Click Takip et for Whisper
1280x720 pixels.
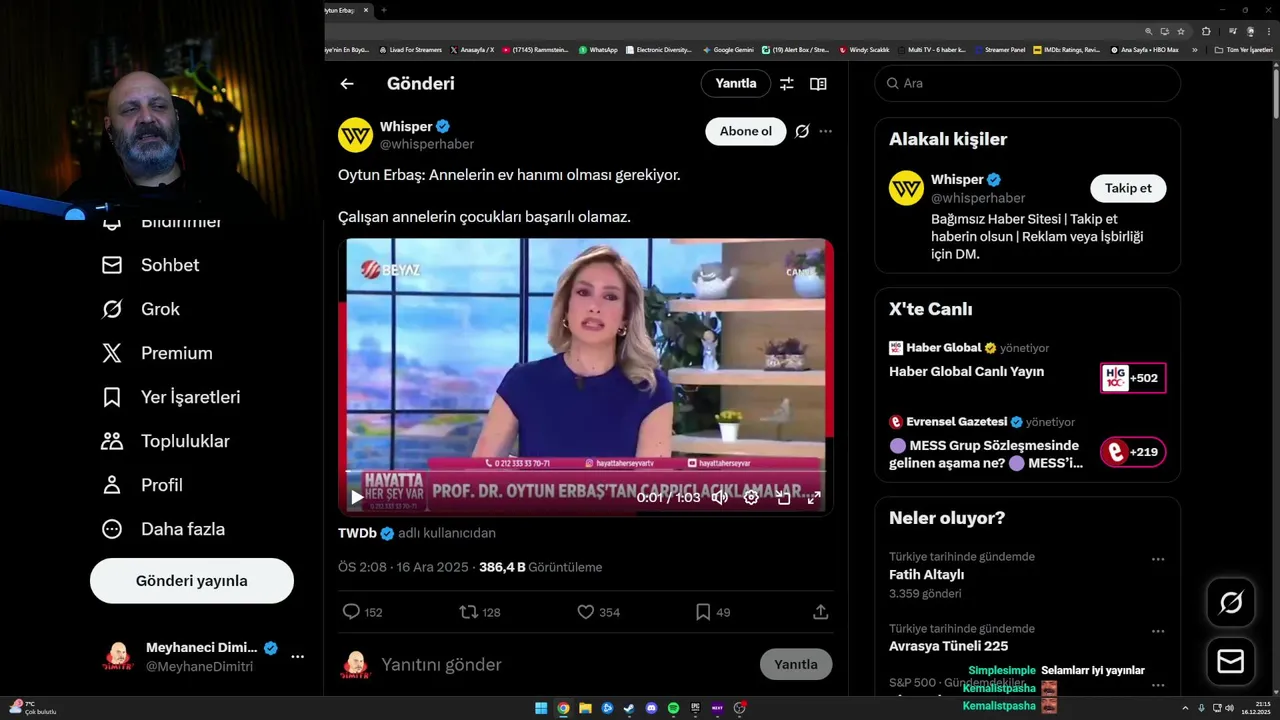tap(1128, 188)
